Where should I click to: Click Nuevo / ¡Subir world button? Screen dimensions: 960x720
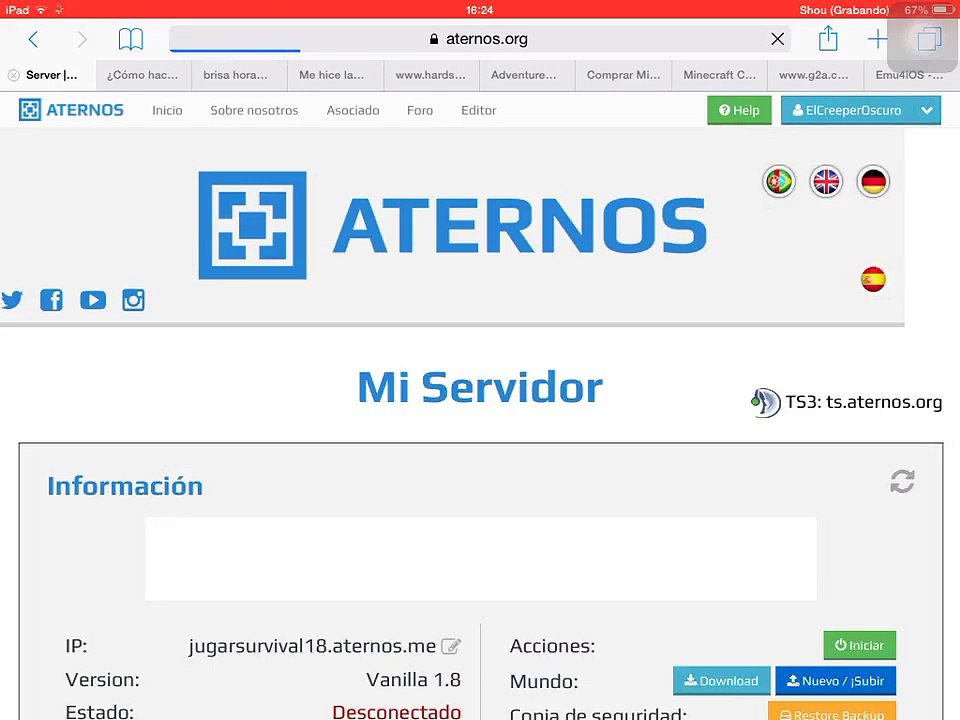(835, 681)
